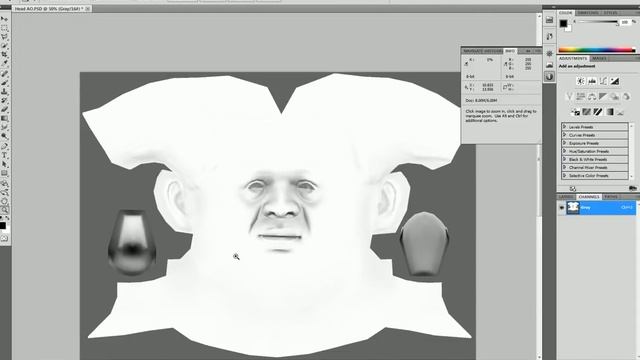Open the Channels tab

(x=589, y=197)
